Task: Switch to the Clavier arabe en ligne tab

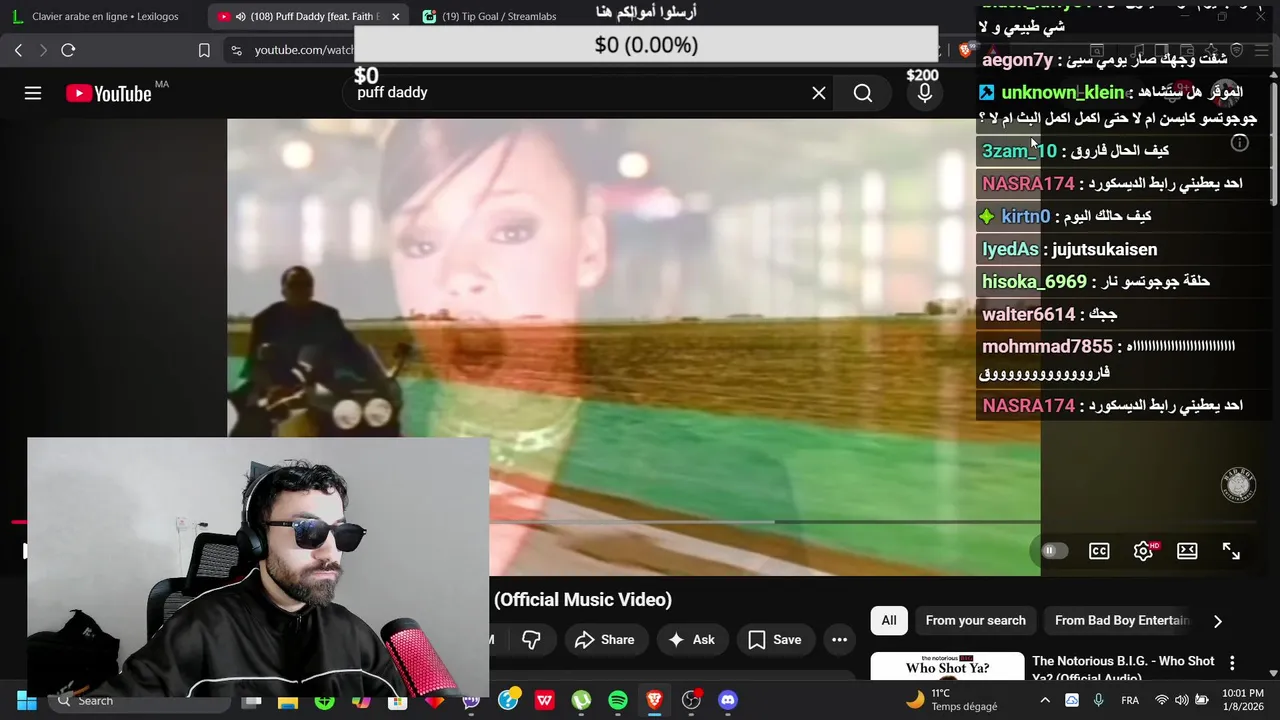Action: point(104,16)
